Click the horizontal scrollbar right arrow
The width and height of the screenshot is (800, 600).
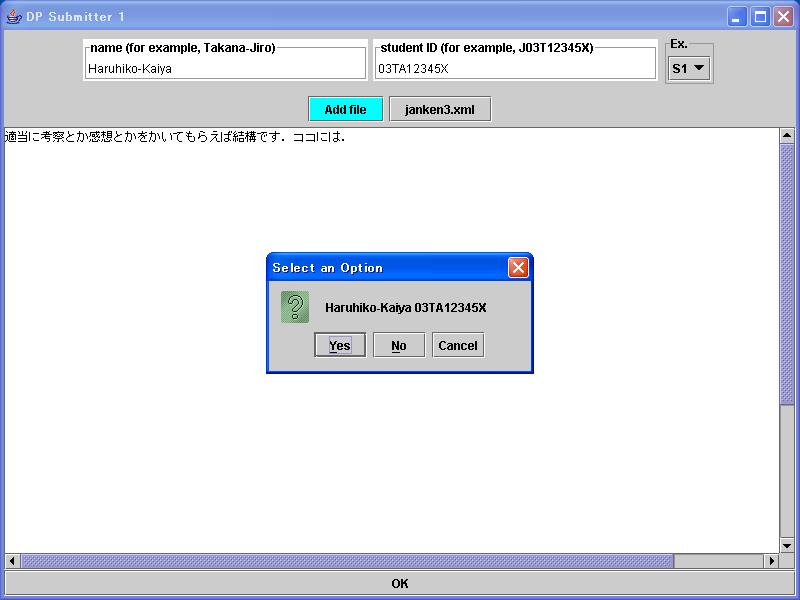[771, 561]
